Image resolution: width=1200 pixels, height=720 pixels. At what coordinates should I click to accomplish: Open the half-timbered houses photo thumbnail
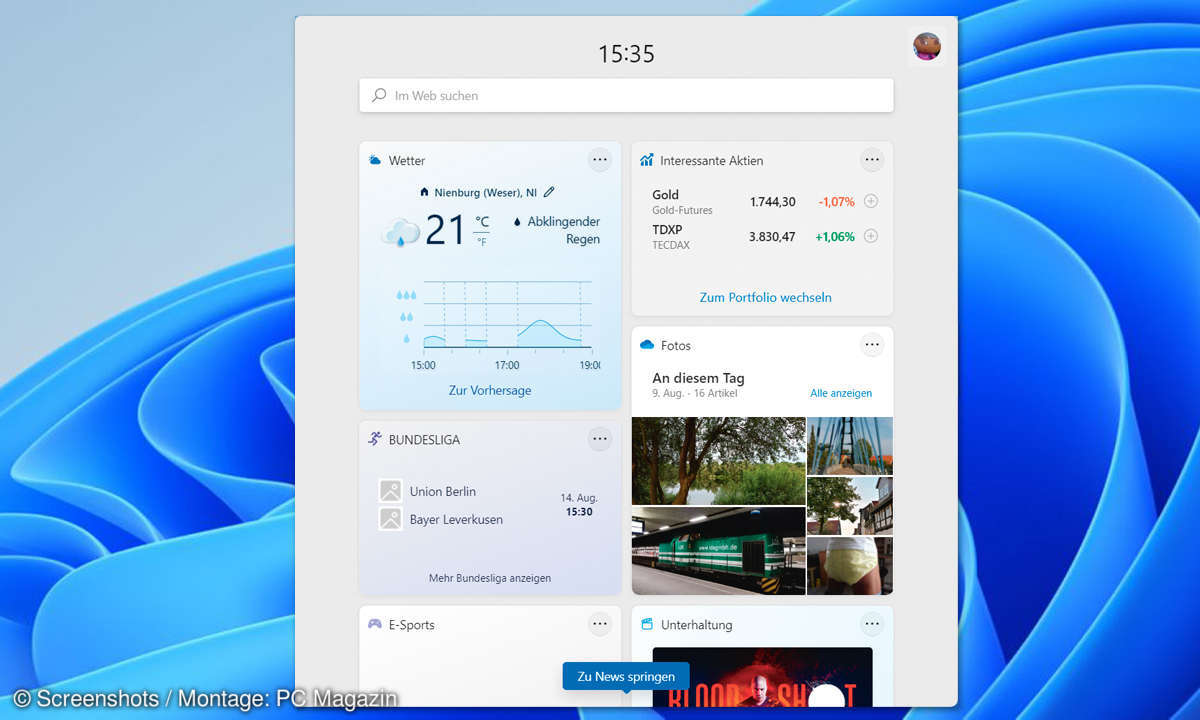pos(850,506)
